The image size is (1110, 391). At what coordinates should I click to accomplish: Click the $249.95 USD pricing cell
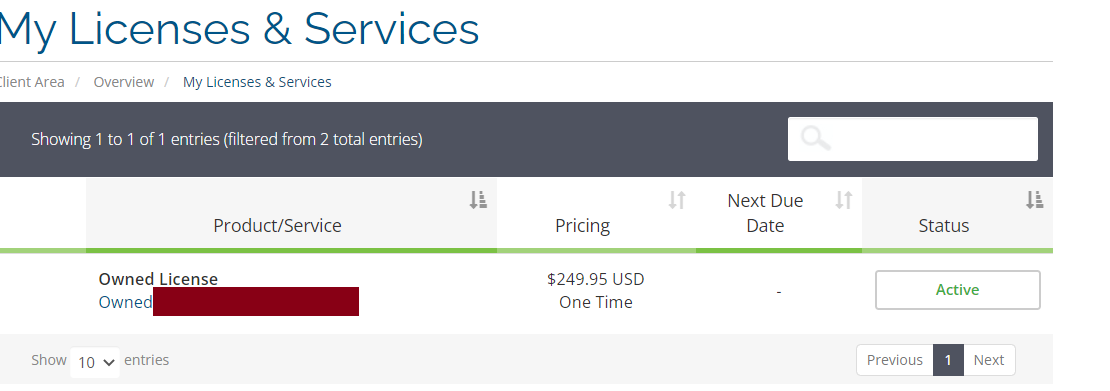[596, 279]
